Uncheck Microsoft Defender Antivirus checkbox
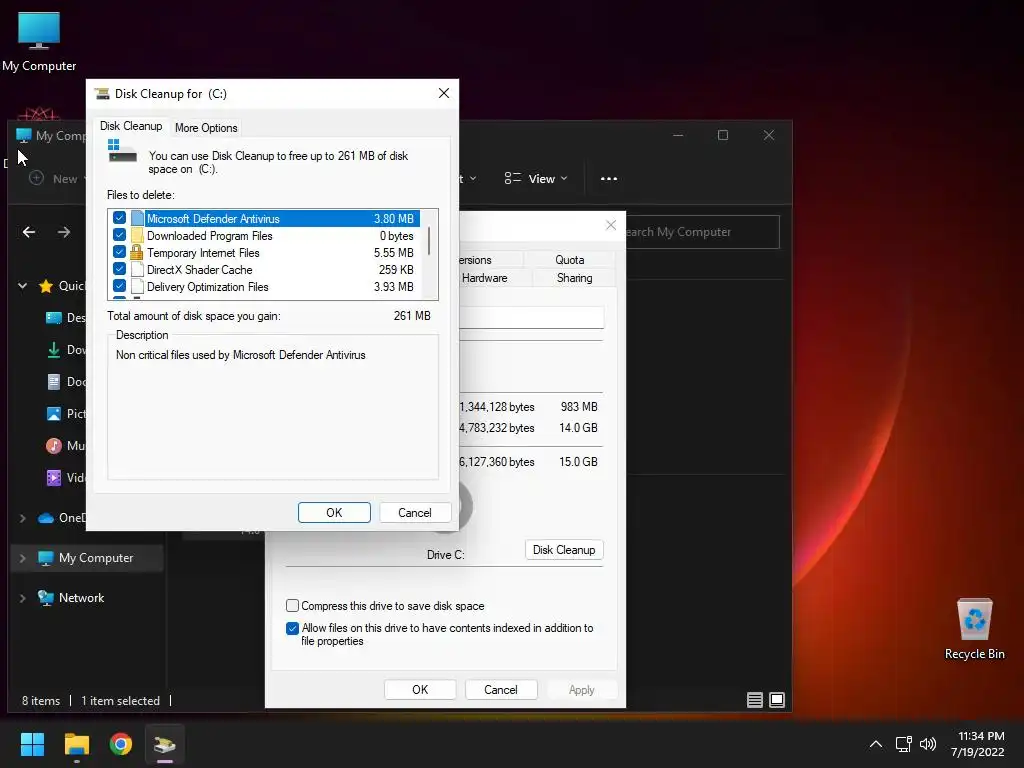This screenshot has height=768, width=1024. click(x=120, y=217)
